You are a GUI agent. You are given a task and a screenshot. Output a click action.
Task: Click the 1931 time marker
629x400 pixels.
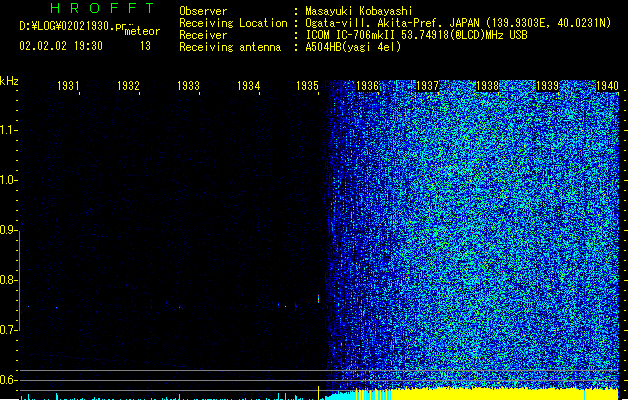[68, 86]
